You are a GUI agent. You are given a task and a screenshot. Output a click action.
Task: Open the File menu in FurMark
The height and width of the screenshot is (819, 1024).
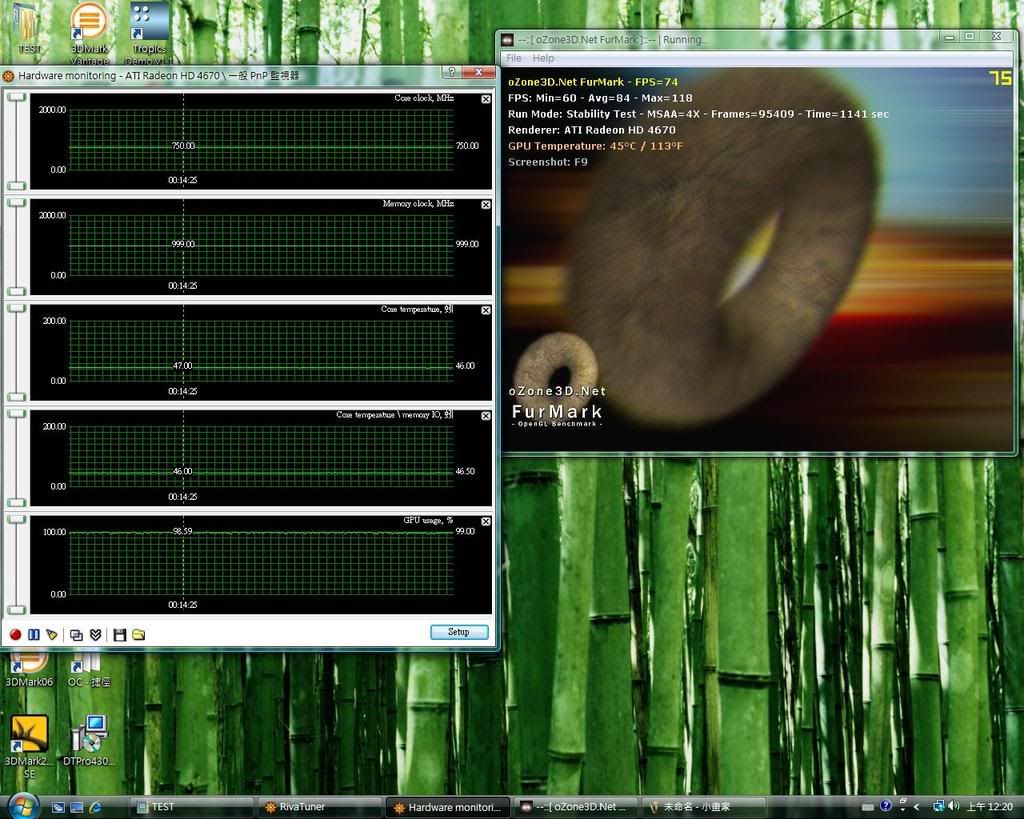coord(514,59)
